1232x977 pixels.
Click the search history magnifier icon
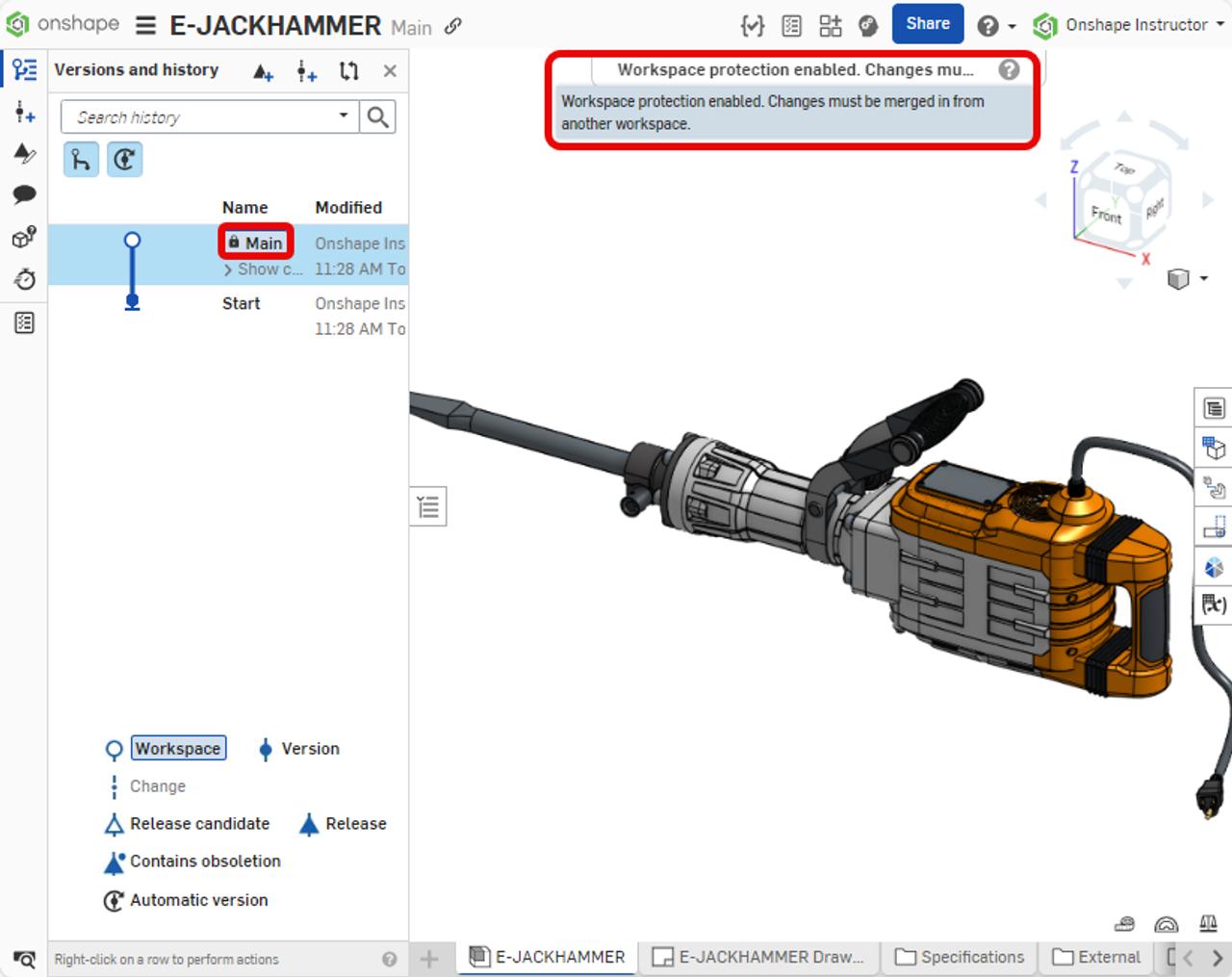tap(378, 116)
